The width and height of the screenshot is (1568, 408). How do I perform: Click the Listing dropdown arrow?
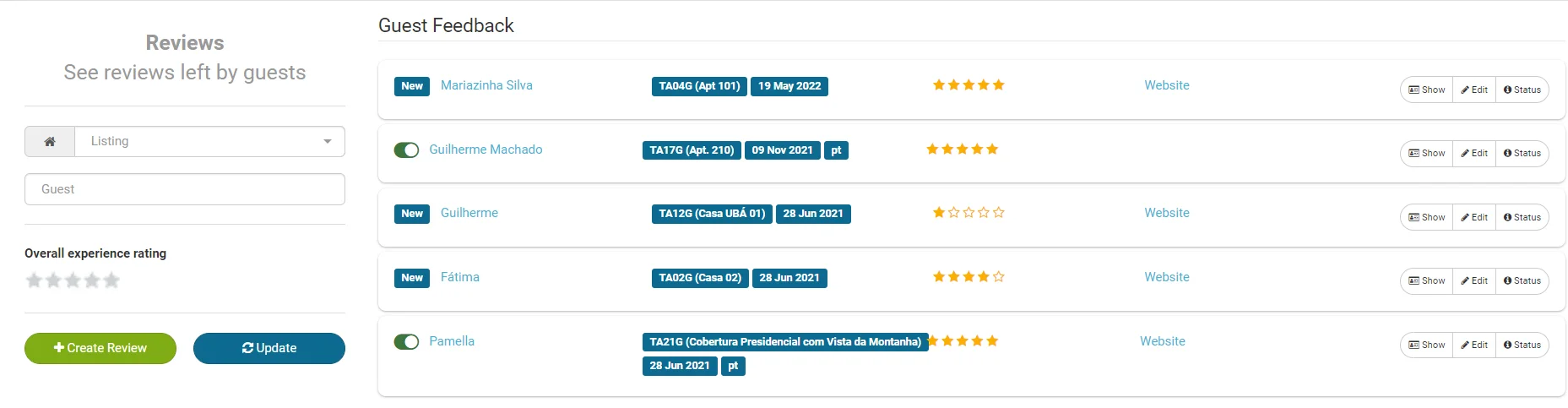(328, 142)
